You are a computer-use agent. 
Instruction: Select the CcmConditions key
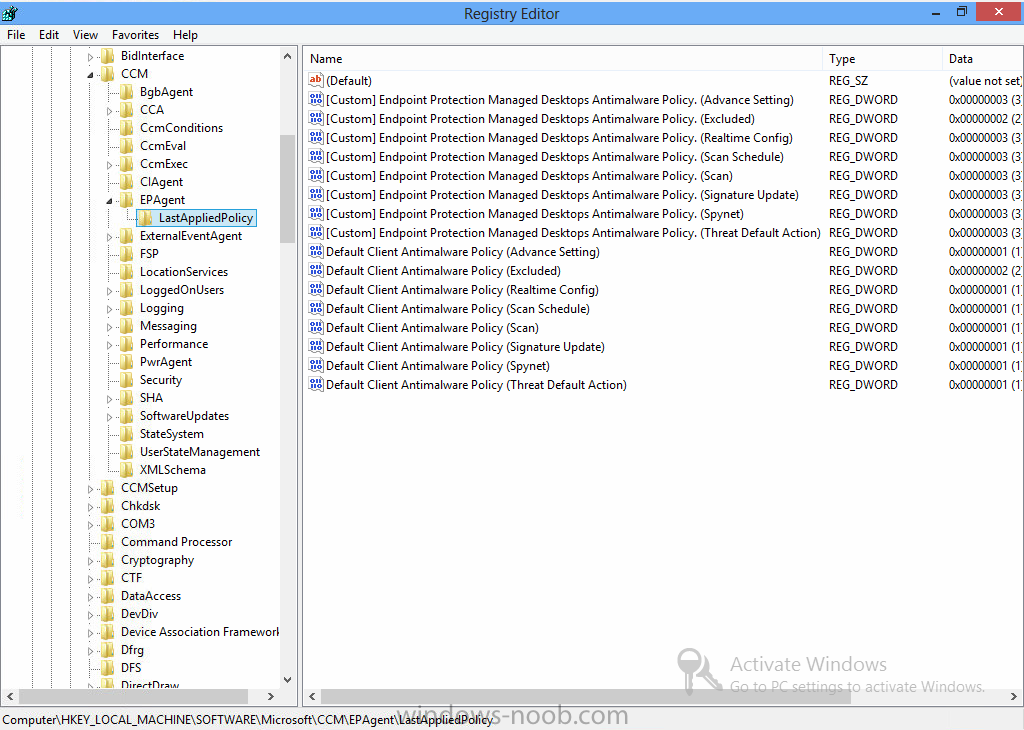click(182, 128)
